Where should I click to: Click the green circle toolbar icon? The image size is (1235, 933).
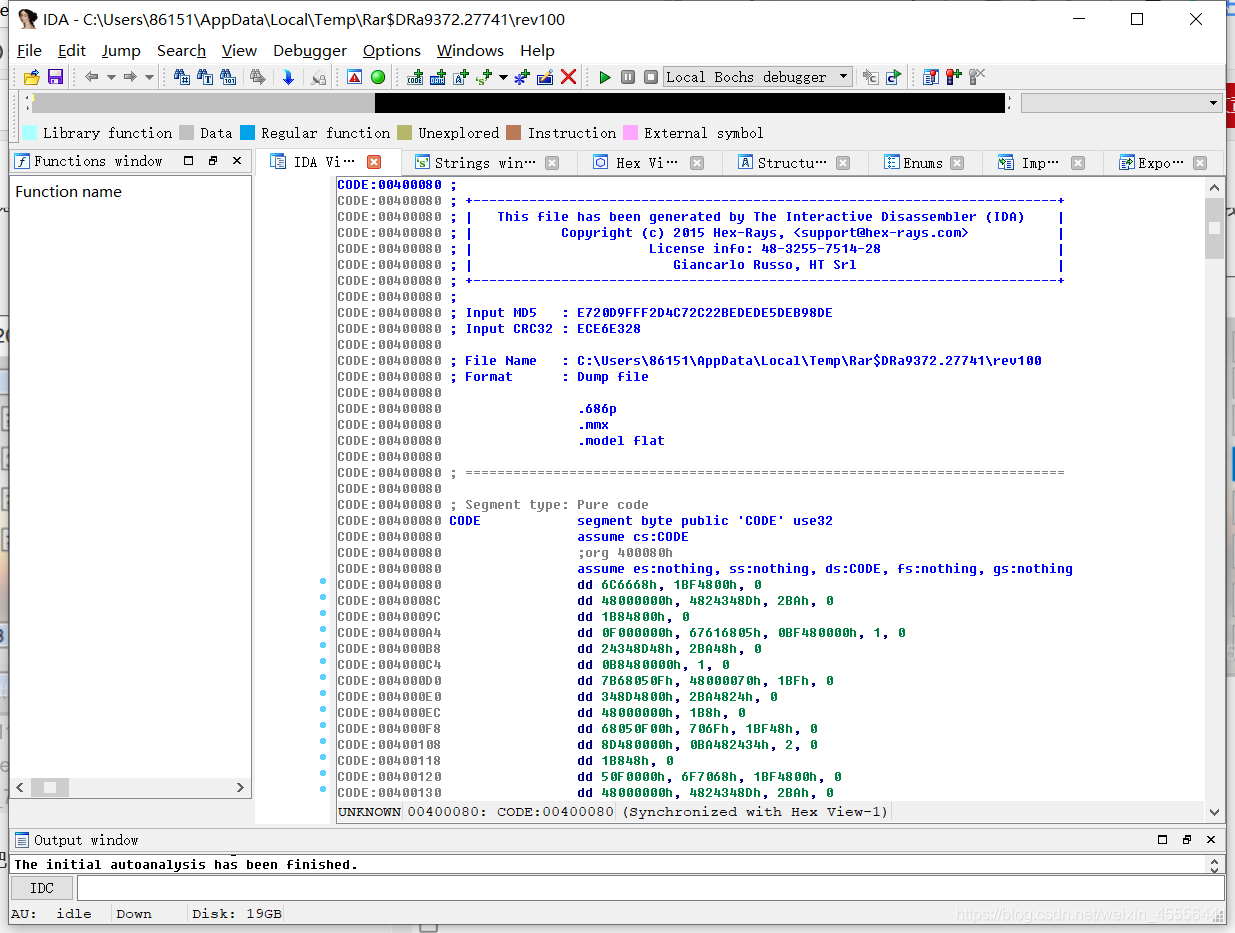(x=378, y=77)
